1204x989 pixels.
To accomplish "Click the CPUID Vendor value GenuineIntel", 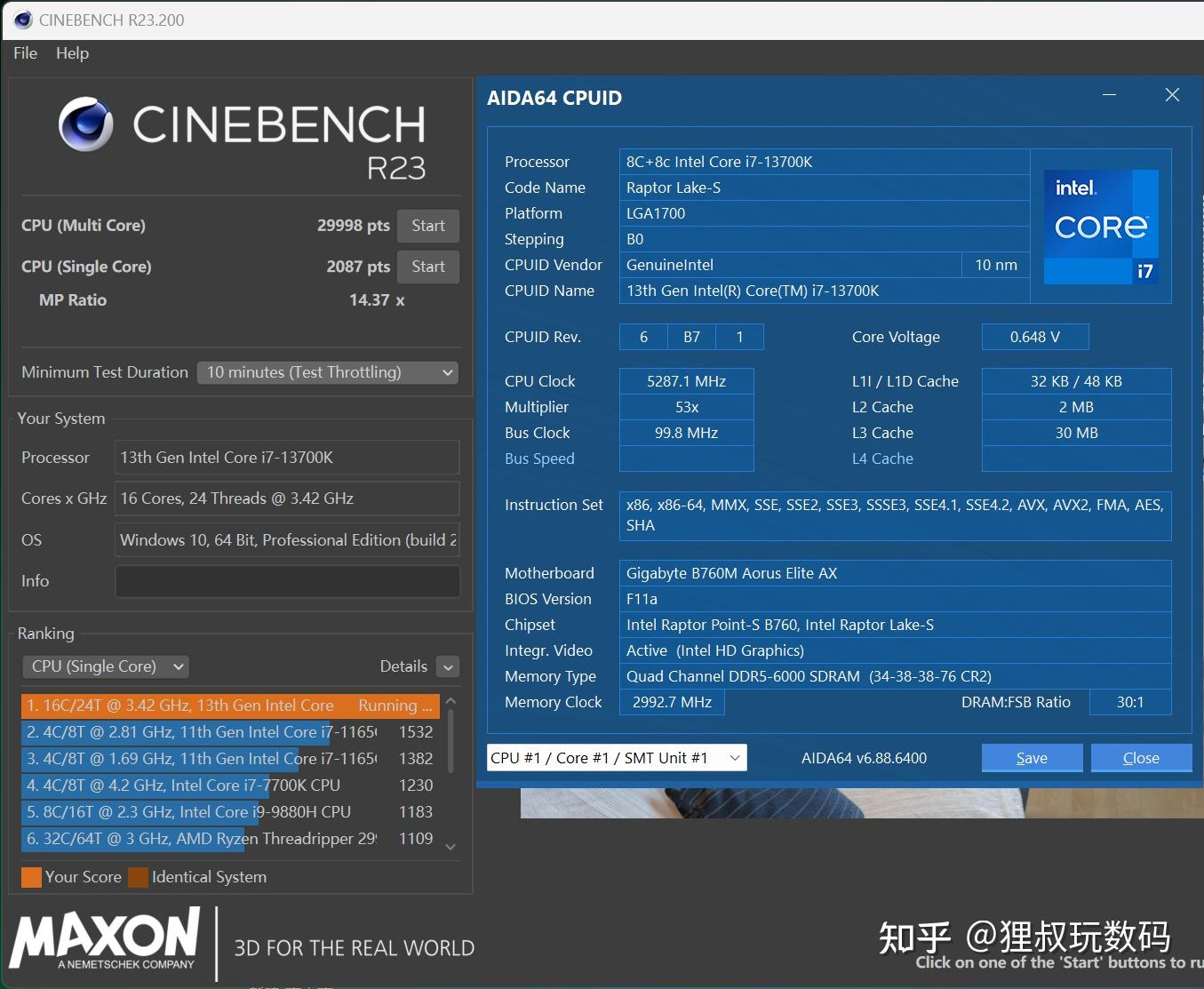I will coord(791,265).
